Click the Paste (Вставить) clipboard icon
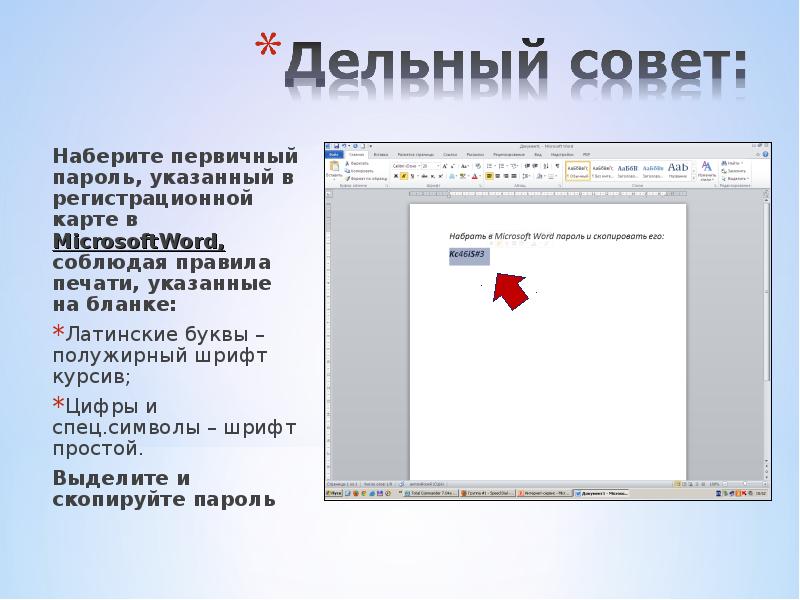800x600 pixels. click(335, 166)
